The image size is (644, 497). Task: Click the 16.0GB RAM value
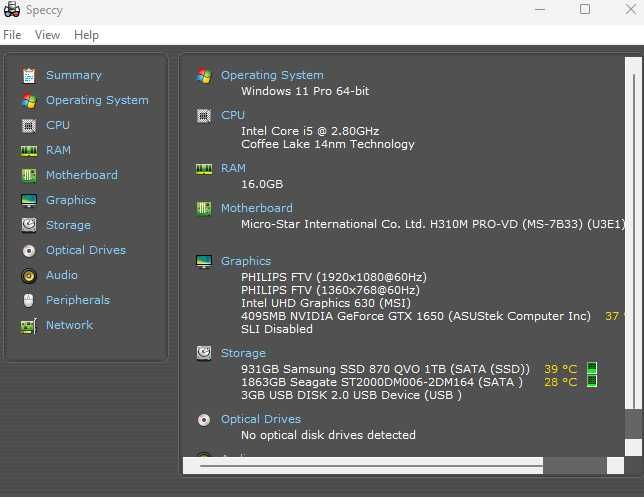[262, 184]
